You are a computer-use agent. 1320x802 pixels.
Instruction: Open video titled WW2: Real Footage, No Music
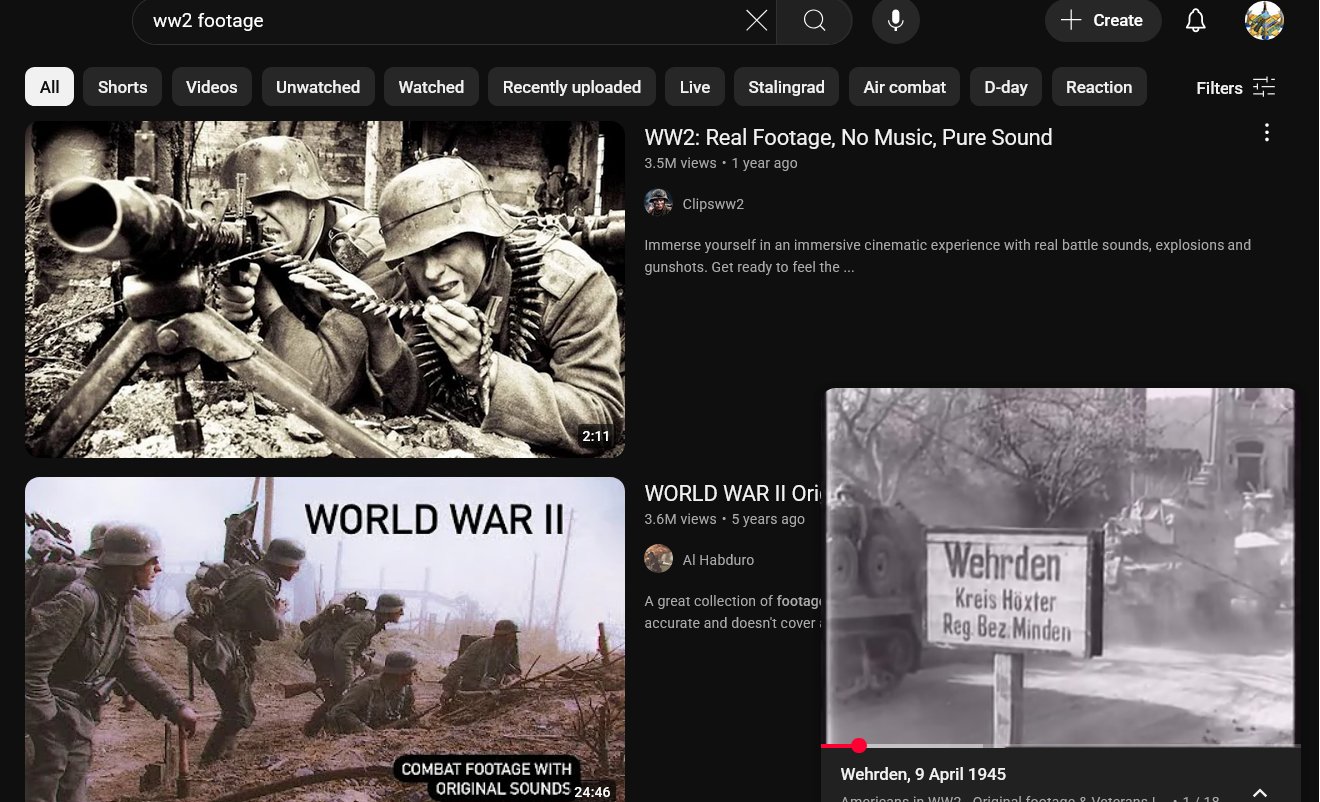point(848,138)
